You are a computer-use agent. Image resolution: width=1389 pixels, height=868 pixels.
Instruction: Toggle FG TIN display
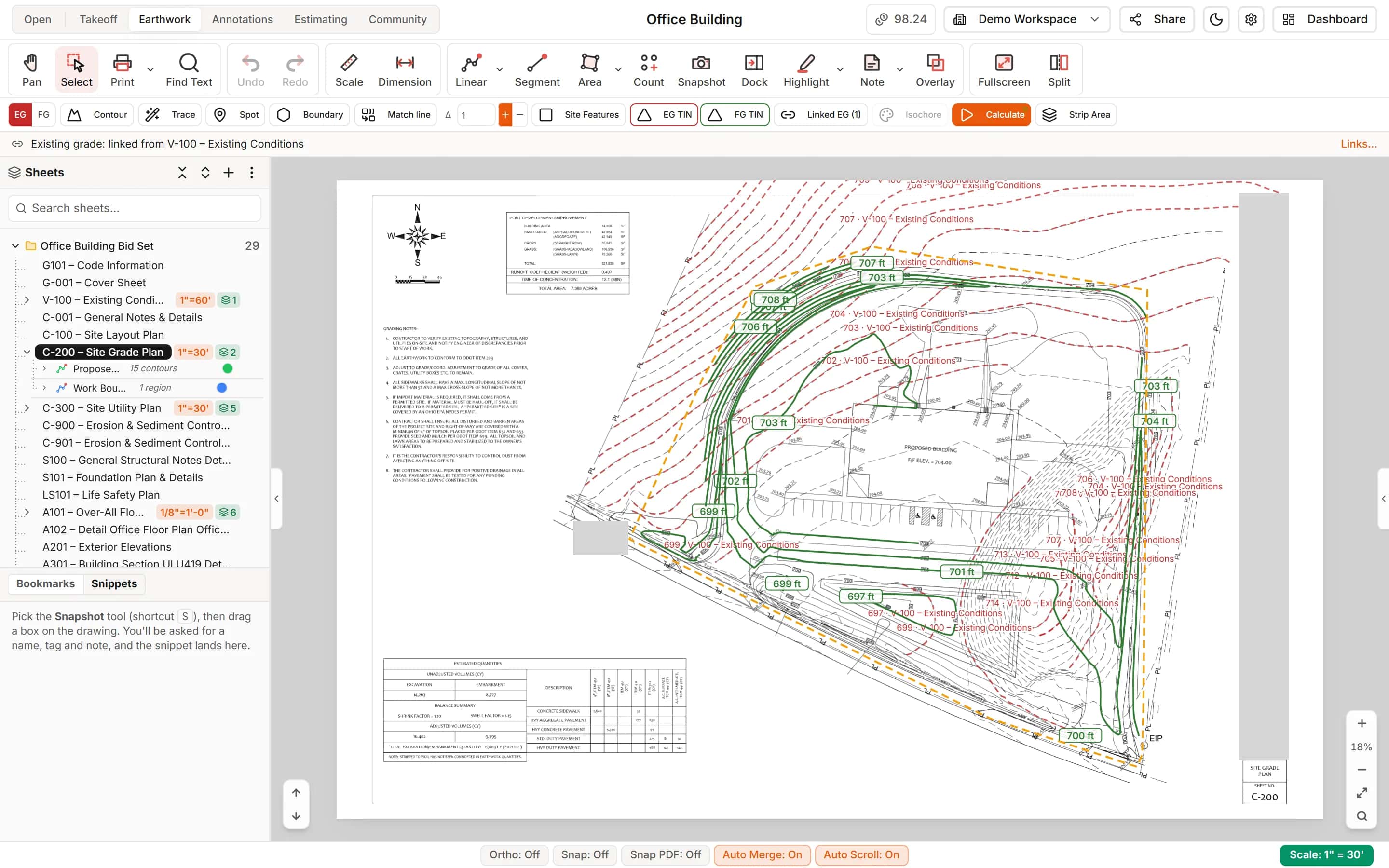735,115
